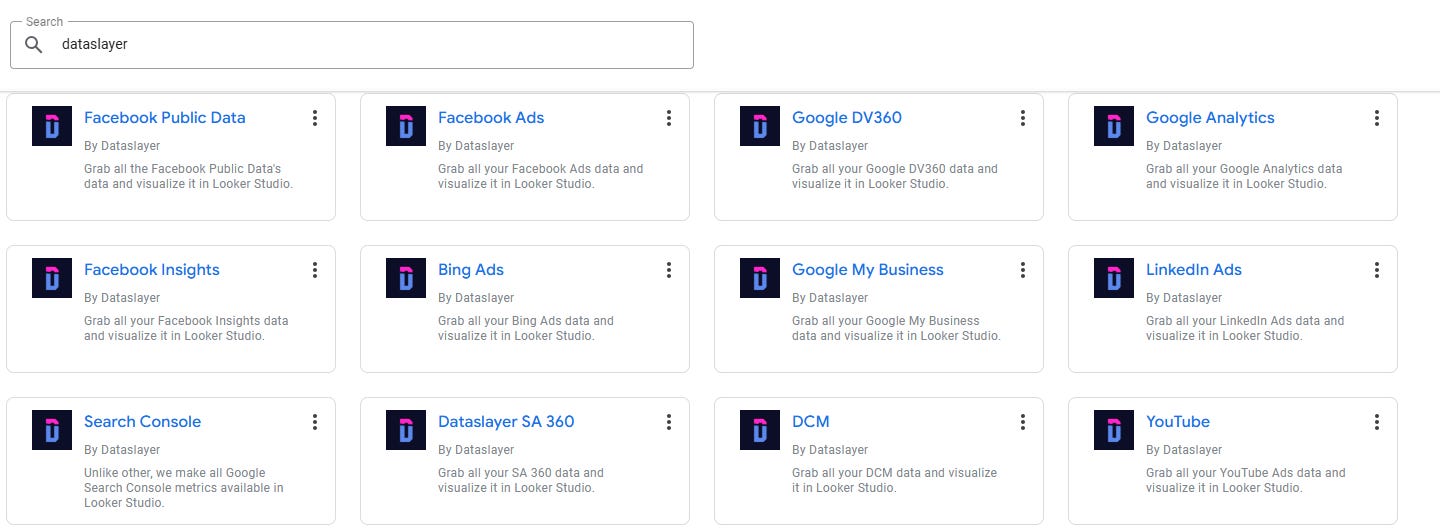Image resolution: width=1440 pixels, height=531 pixels.
Task: Click the Dataslayer logo on YouTube card
Action: pos(1114,430)
